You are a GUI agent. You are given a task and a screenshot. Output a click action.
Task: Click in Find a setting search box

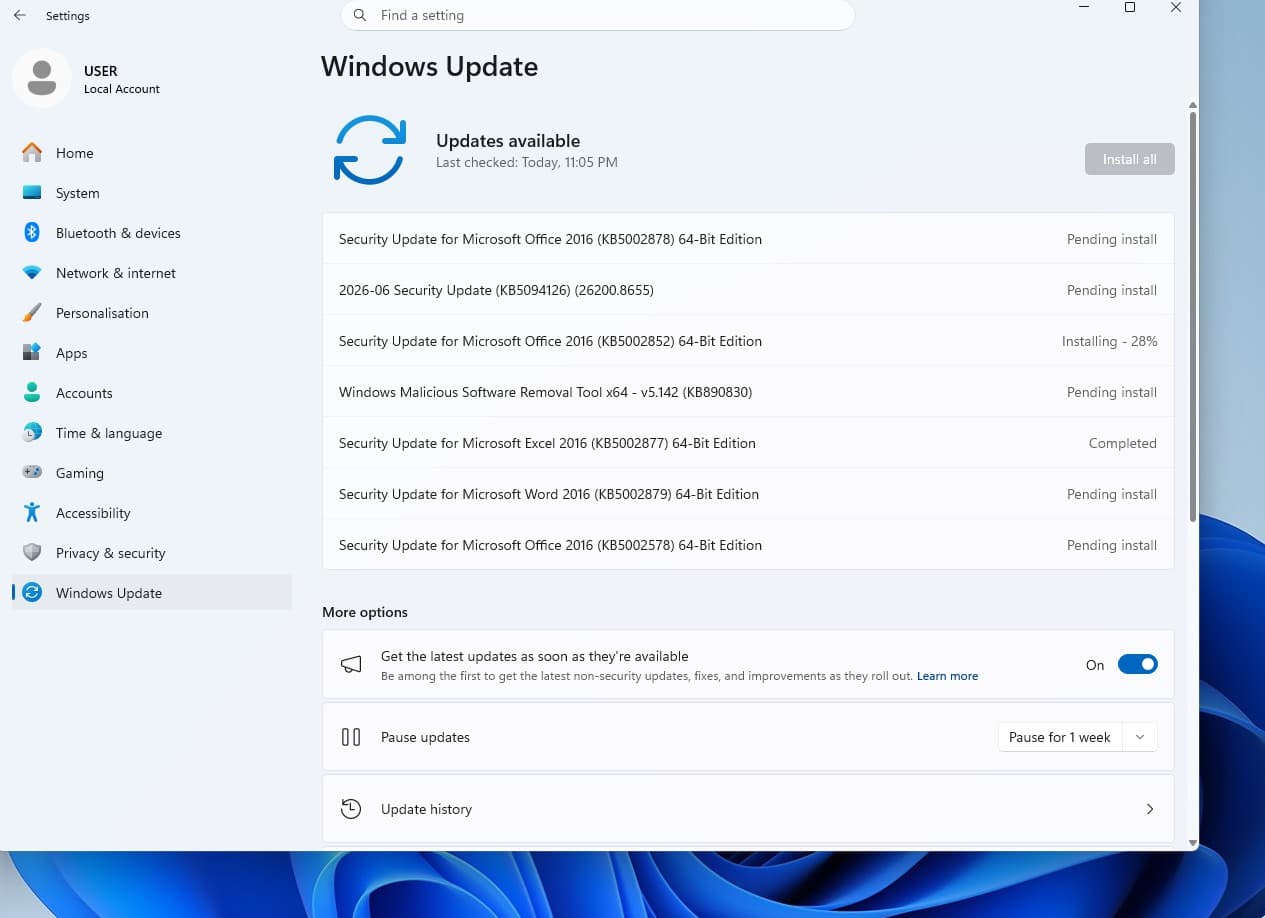598,15
